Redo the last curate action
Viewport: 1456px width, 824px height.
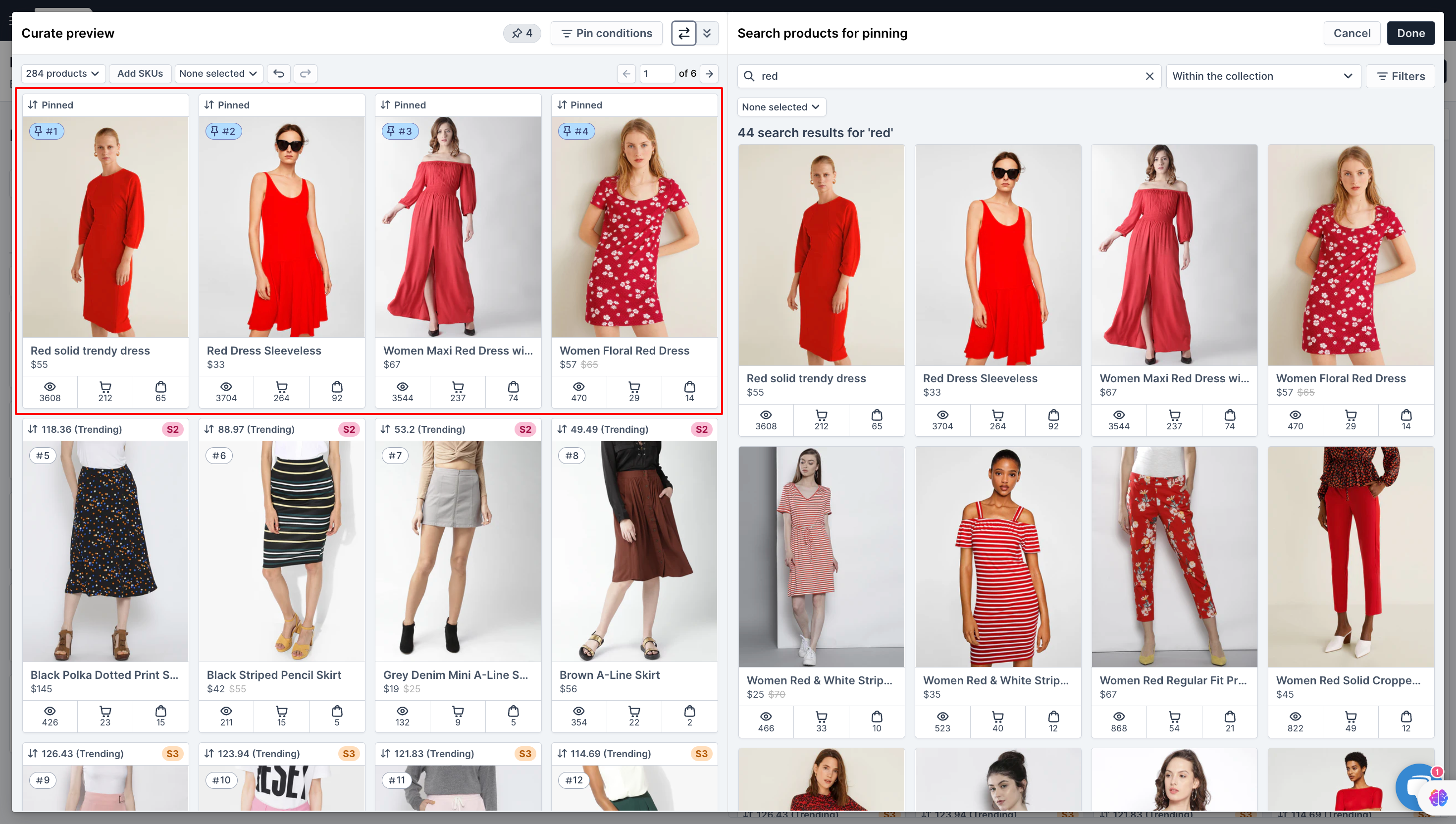point(306,74)
